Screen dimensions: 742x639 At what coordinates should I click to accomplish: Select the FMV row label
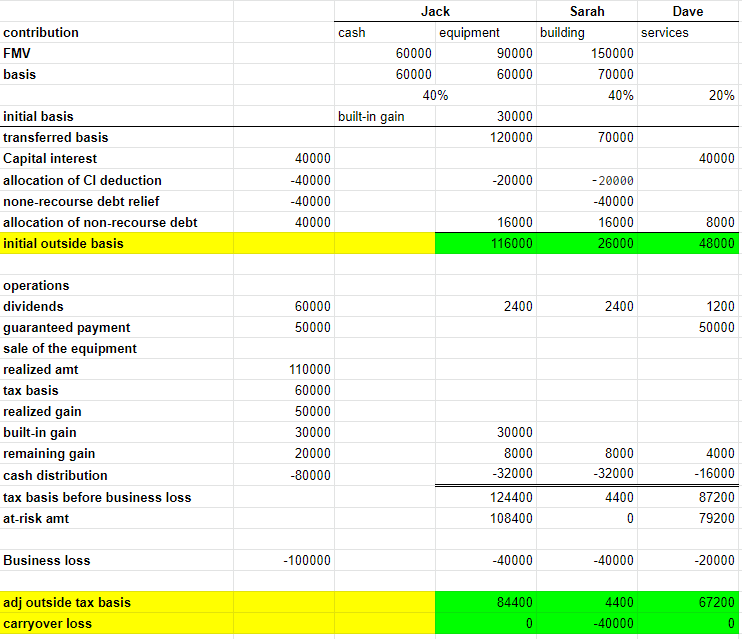pos(17,53)
